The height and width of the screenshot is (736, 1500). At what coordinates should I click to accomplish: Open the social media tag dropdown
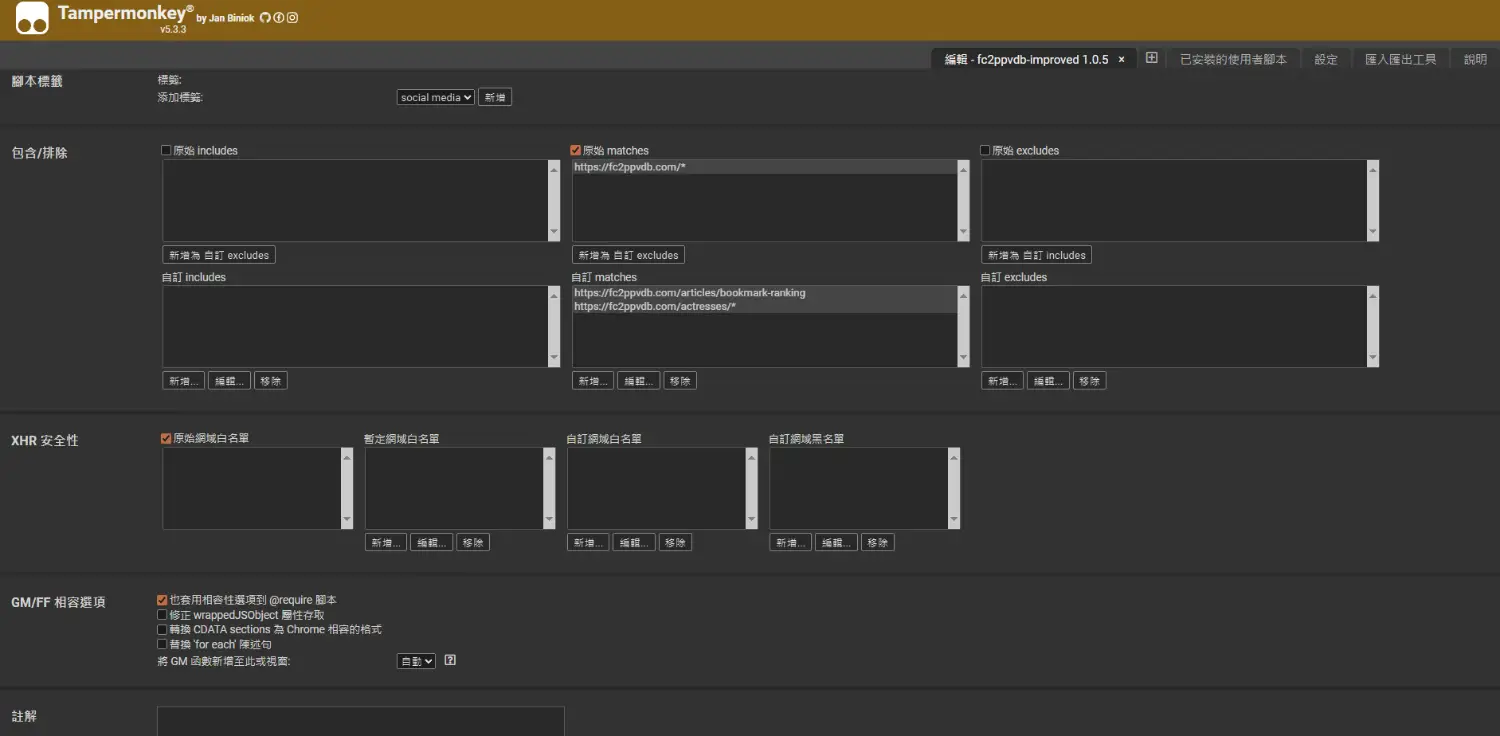coord(436,98)
